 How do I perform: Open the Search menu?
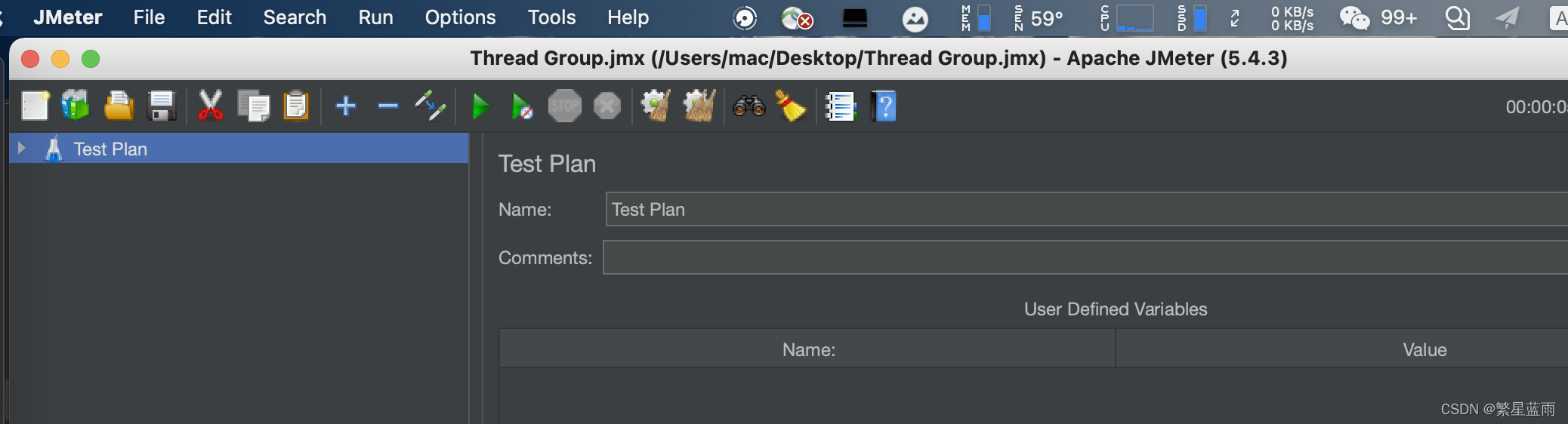(295, 17)
